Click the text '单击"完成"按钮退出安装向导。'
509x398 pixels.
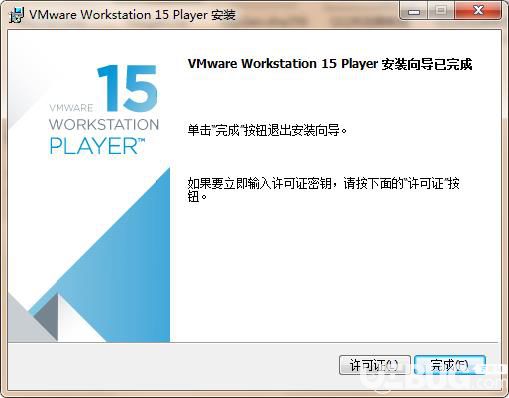click(x=267, y=130)
